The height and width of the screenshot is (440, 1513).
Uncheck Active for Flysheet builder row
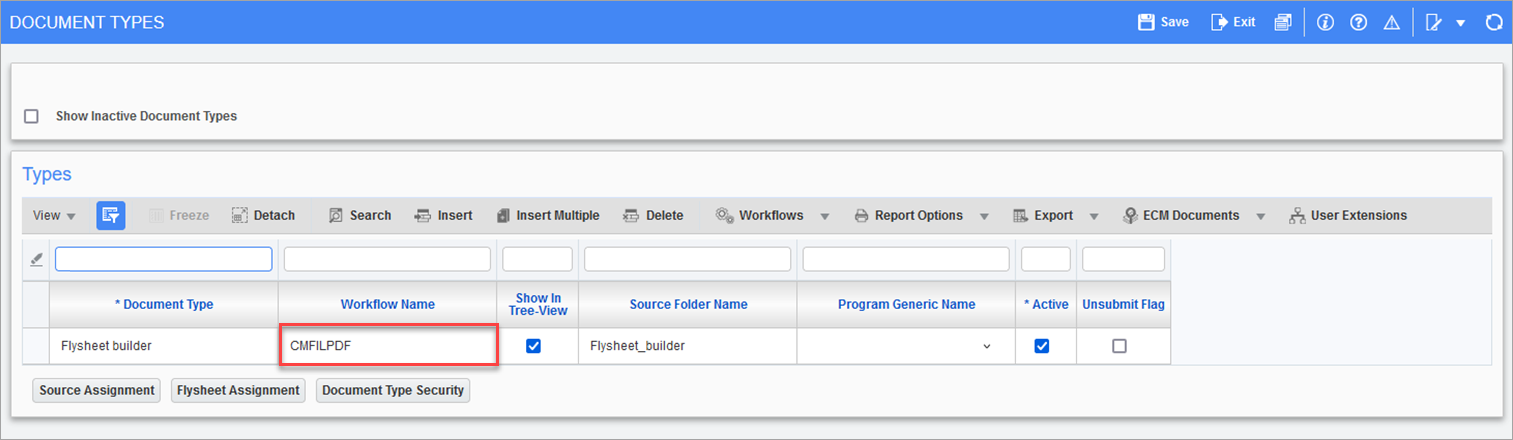[x=1042, y=346]
